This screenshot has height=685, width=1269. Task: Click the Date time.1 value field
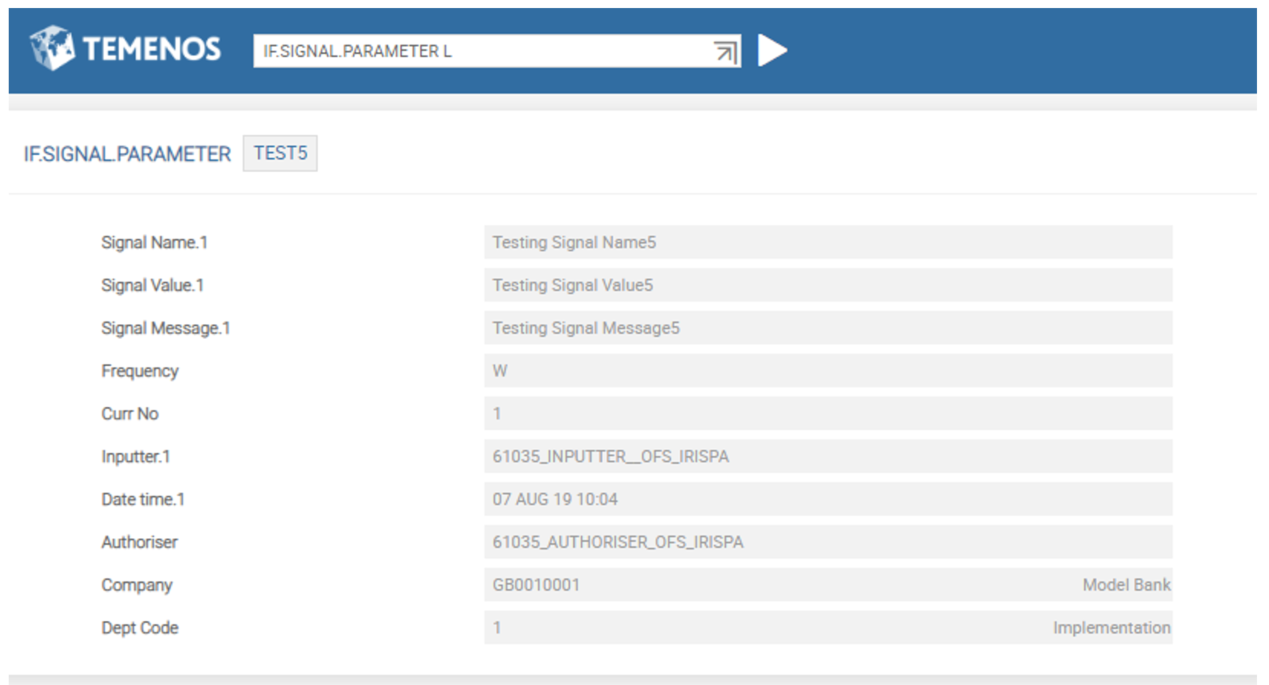coord(827,499)
